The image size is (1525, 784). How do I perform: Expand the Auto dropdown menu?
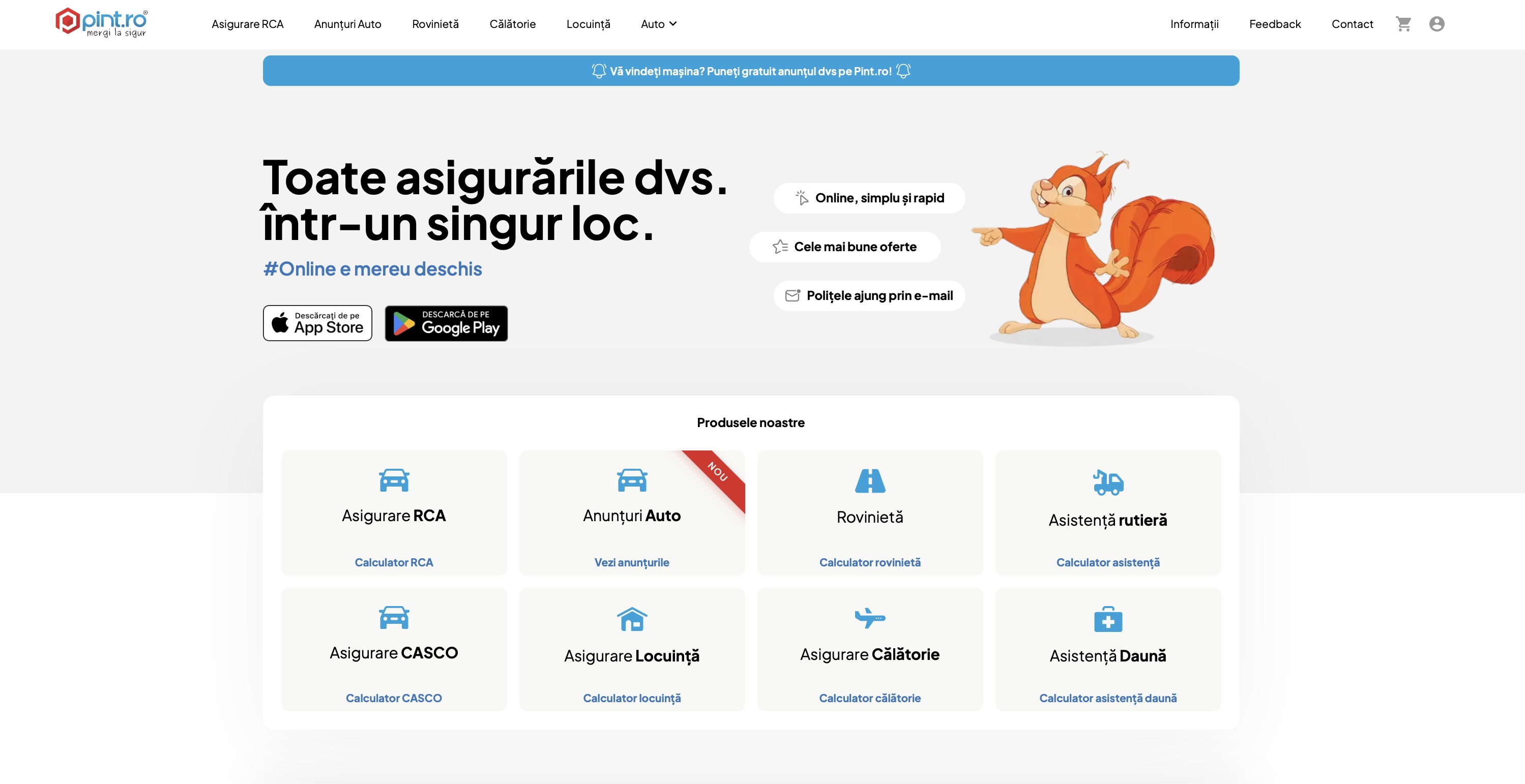(x=658, y=24)
